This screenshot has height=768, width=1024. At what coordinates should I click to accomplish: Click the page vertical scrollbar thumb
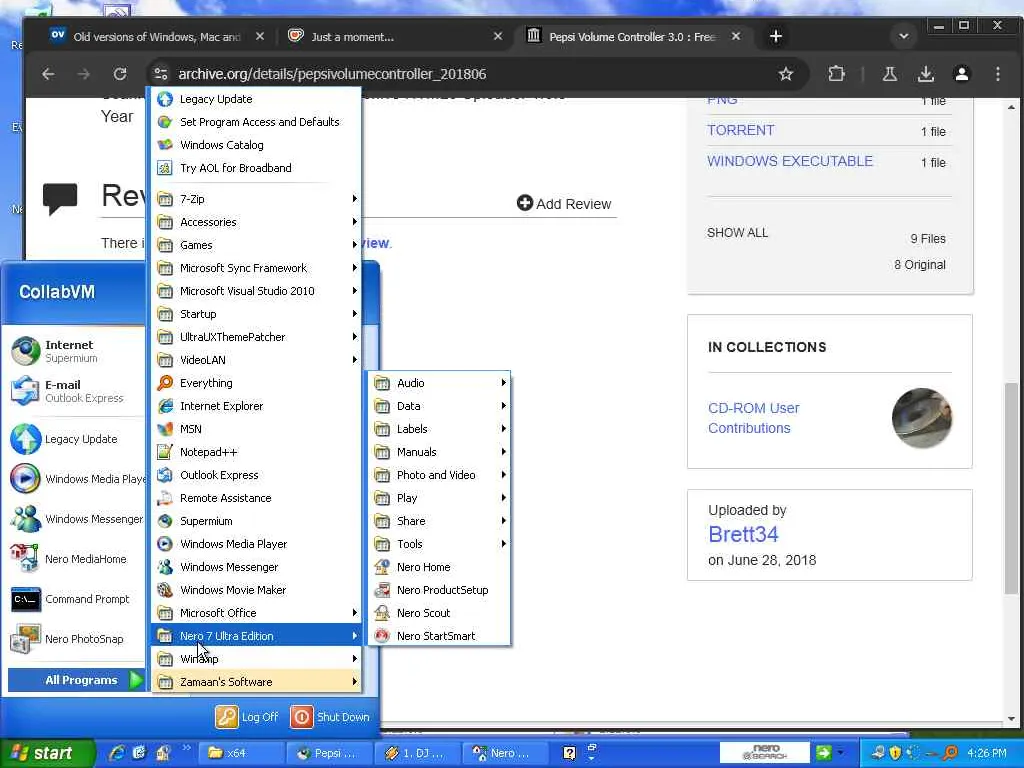coord(1012,488)
